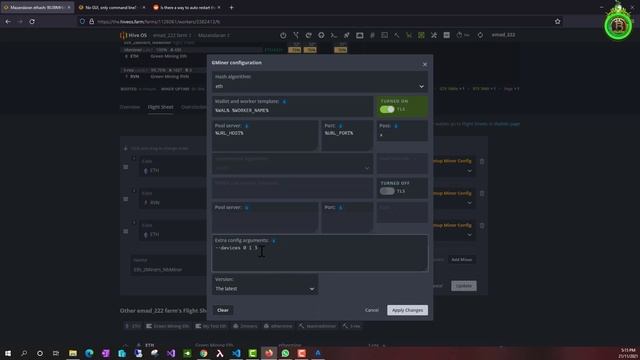The image size is (640, 360).
Task: Click the remote monitor icon in Hive toolbar
Action: point(360,36)
